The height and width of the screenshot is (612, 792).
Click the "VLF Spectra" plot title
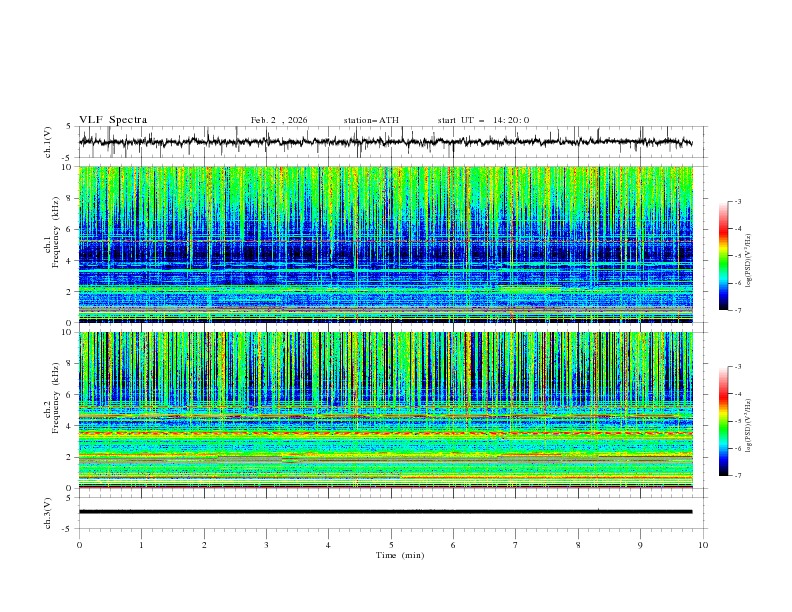tap(113, 120)
